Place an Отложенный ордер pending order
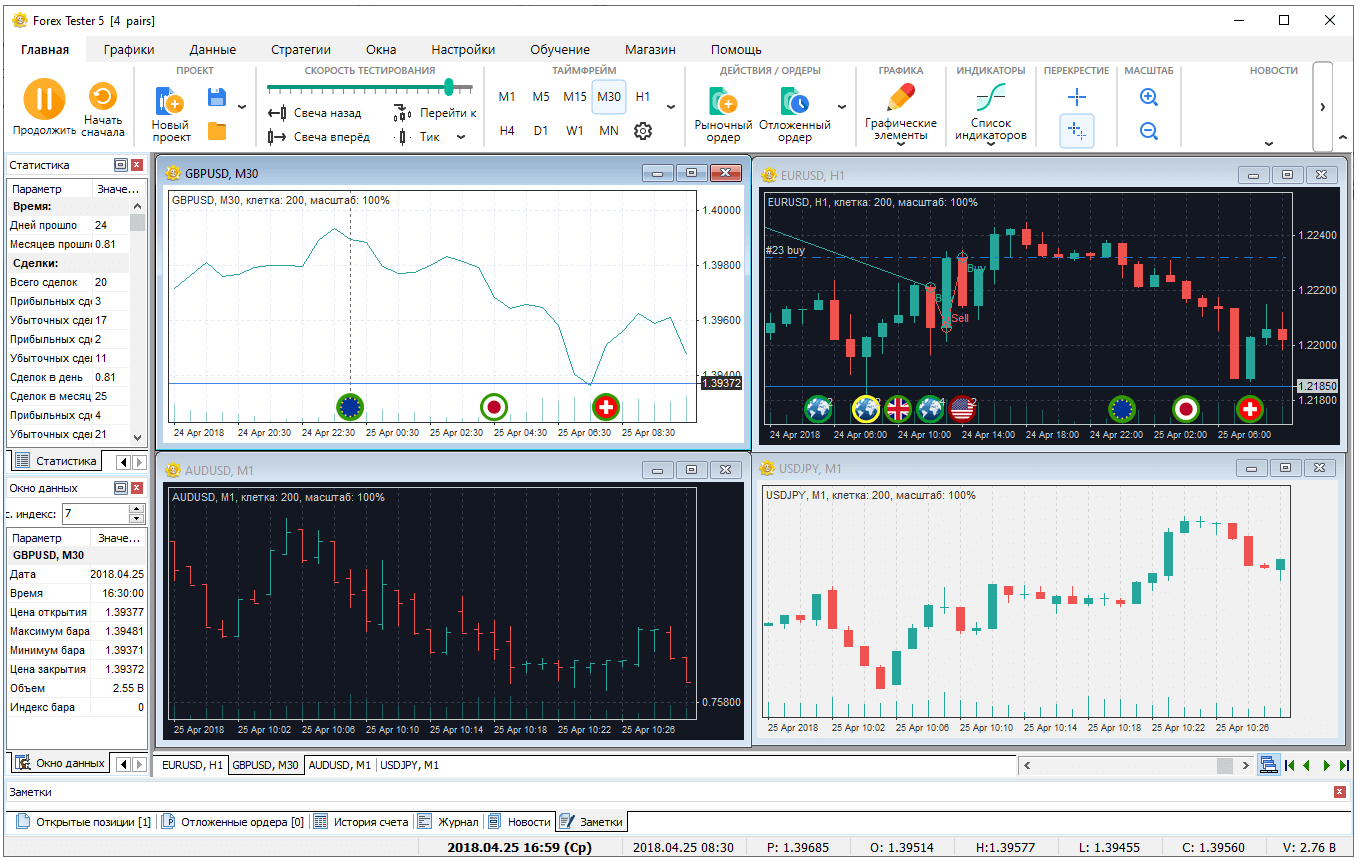Viewport: 1359px width, 860px height. tap(795, 113)
